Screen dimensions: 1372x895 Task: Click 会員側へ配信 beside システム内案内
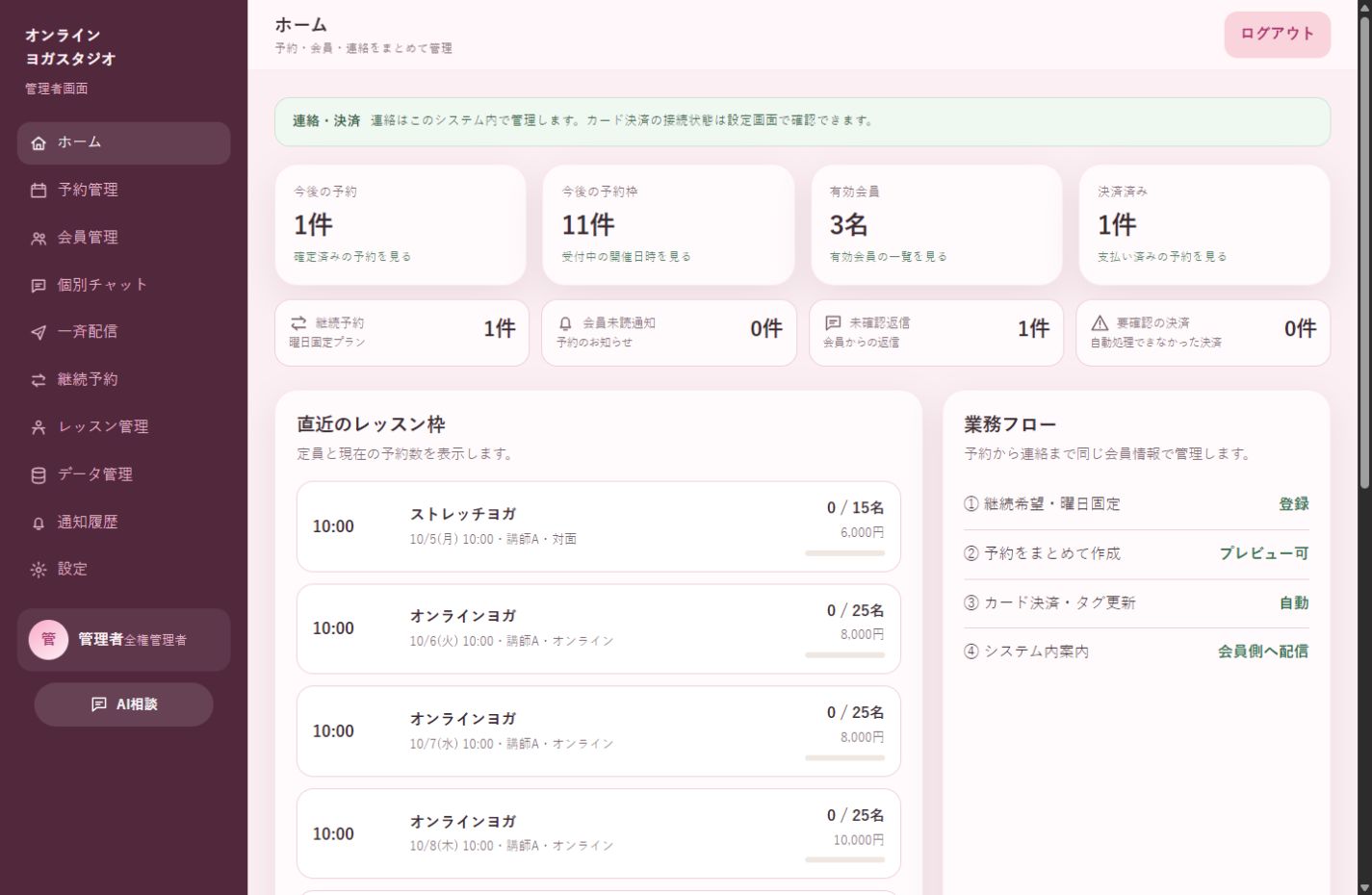(1262, 652)
